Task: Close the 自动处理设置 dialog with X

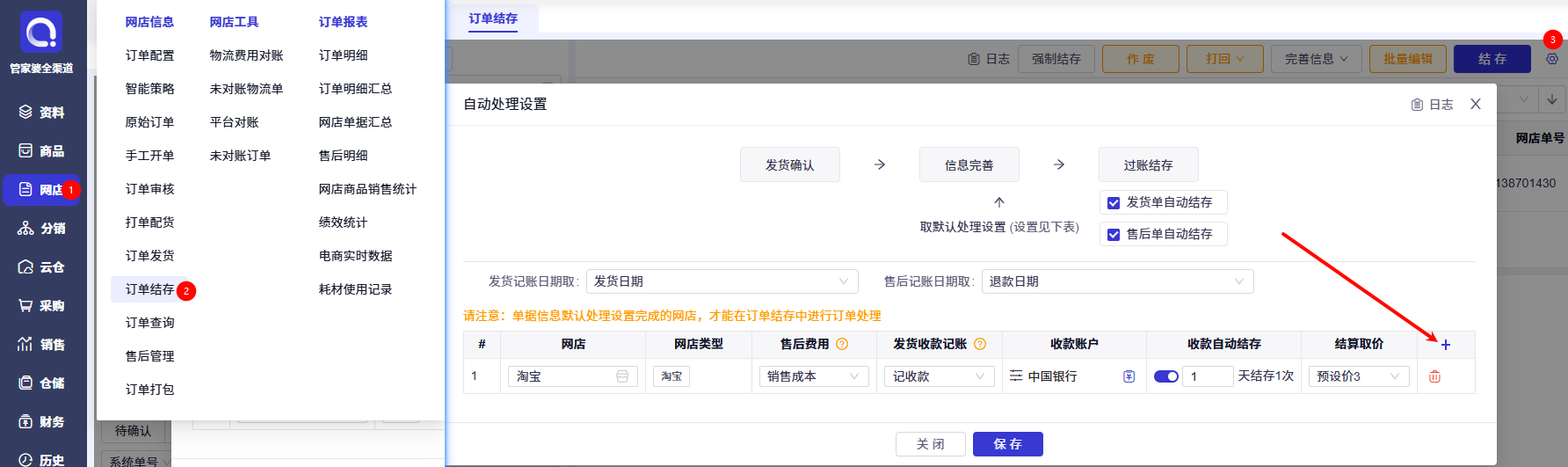Action: [1476, 104]
